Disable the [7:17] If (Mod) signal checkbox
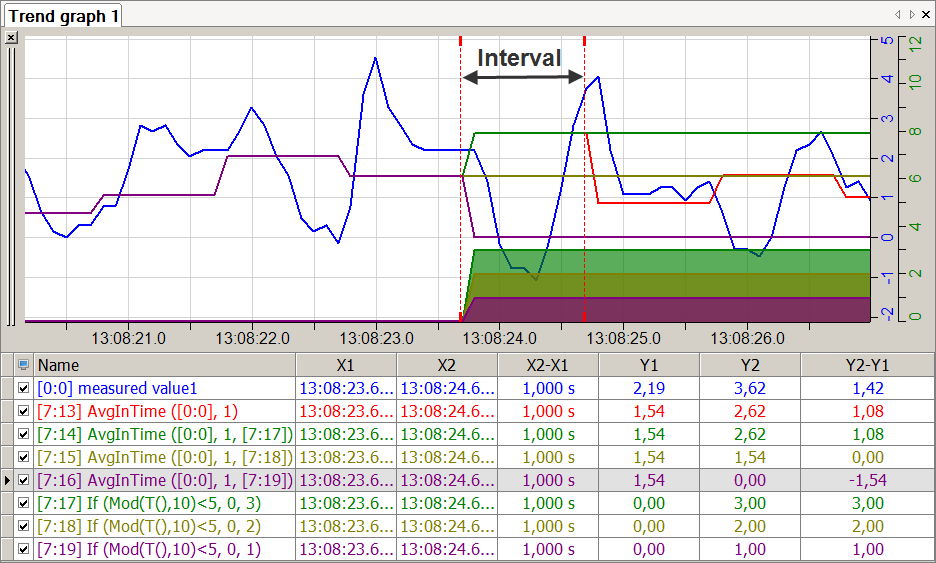This screenshot has width=936, height=563. tap(24, 503)
